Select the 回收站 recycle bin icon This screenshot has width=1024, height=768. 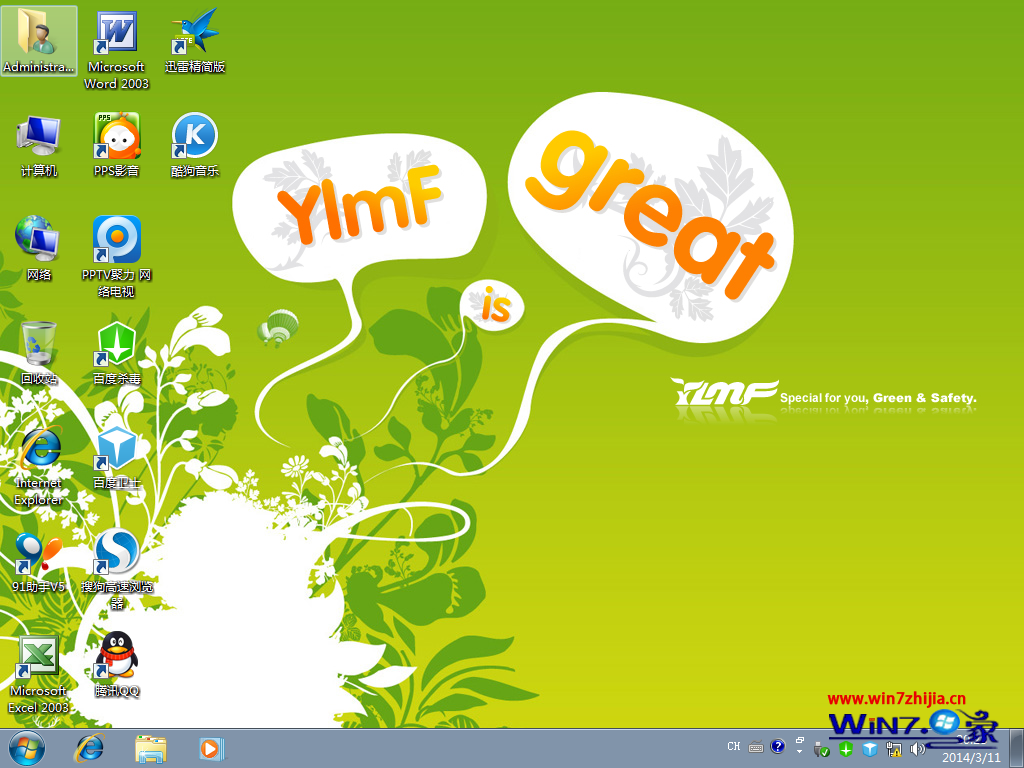coord(38,345)
